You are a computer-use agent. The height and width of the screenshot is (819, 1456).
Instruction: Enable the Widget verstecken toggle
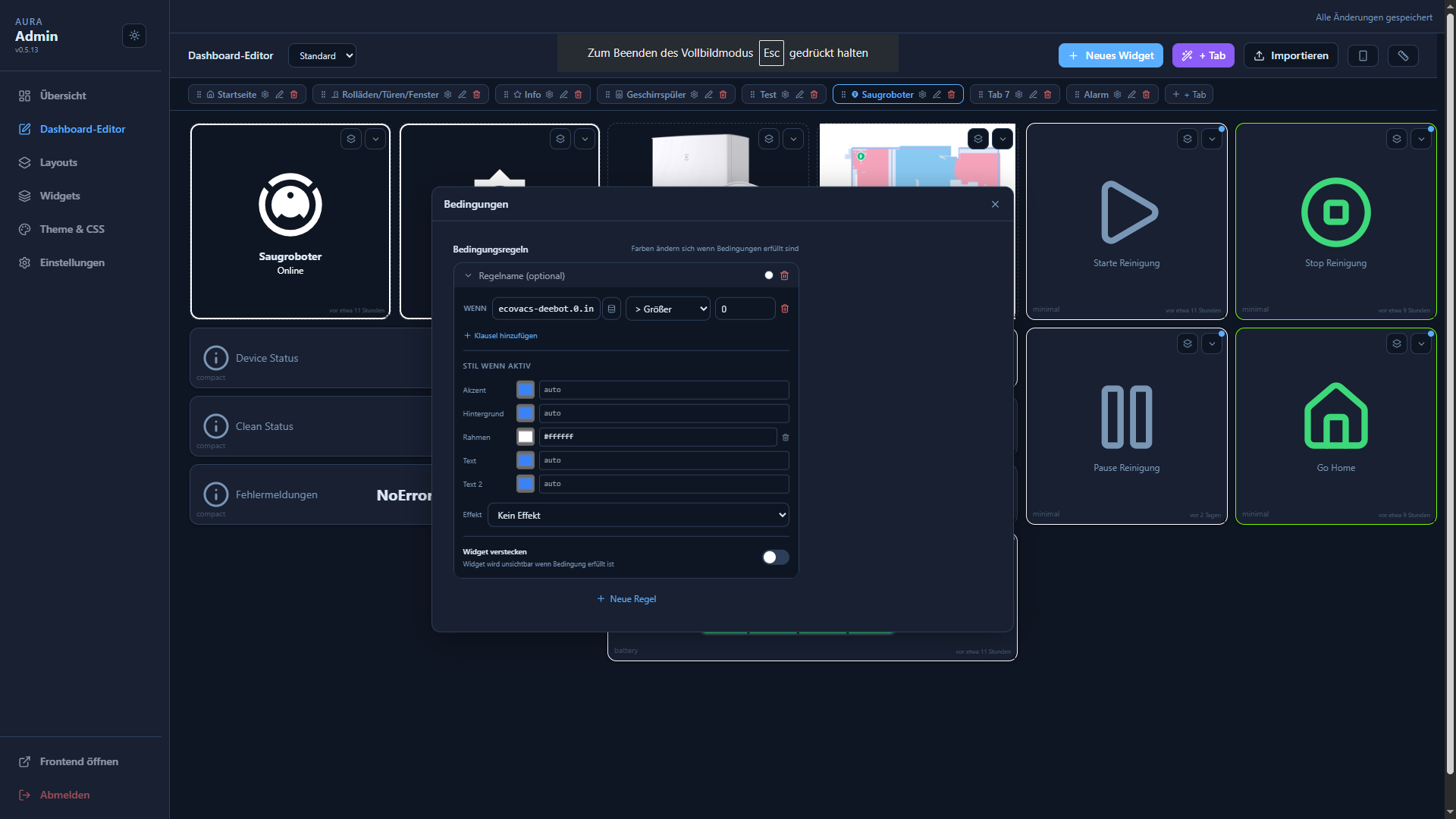tap(774, 557)
